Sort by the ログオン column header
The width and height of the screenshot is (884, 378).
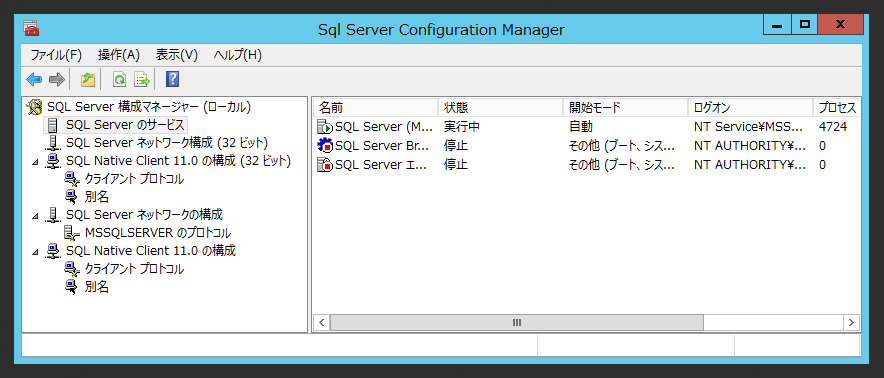tap(750, 107)
